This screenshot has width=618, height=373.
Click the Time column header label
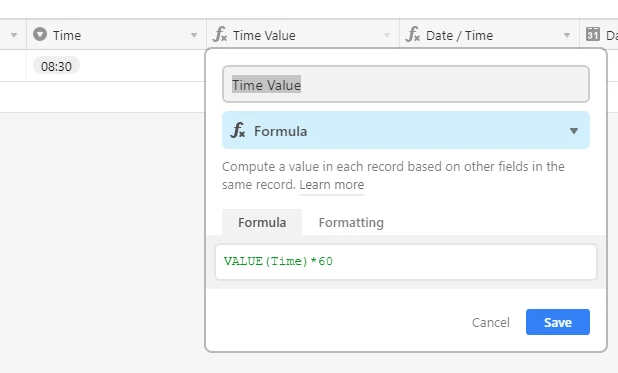click(x=67, y=35)
